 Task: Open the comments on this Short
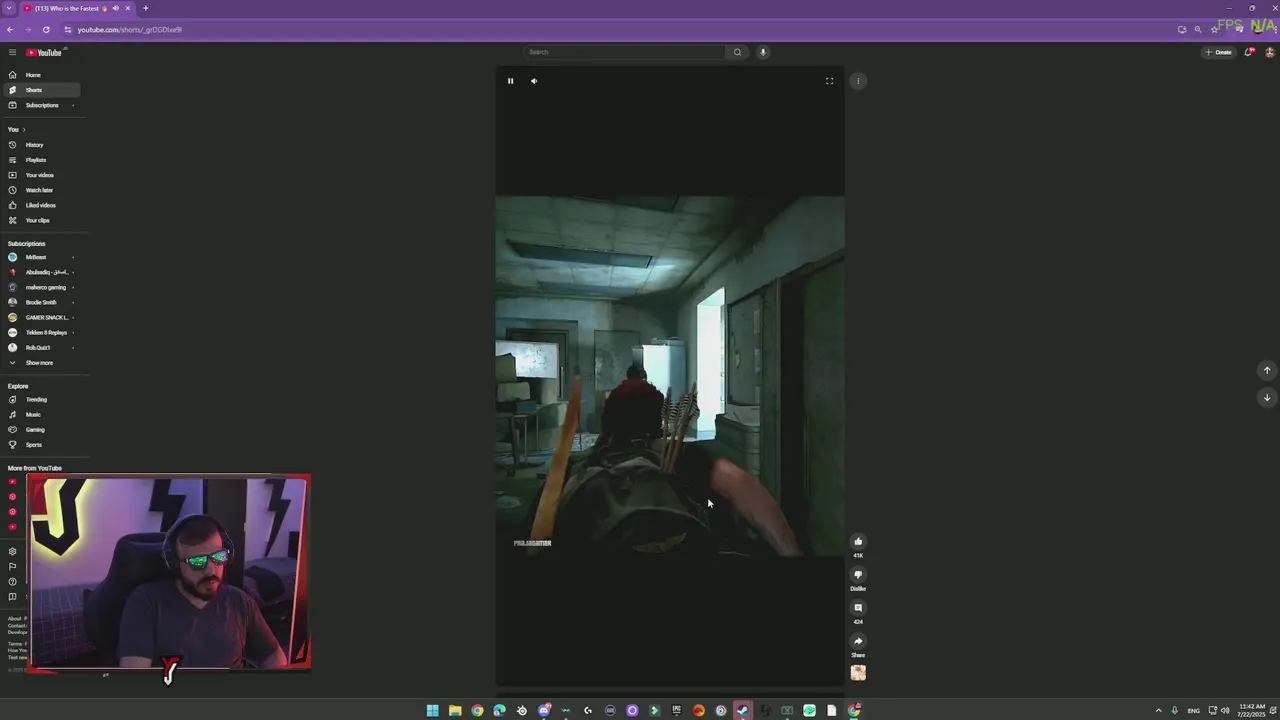pos(858,608)
